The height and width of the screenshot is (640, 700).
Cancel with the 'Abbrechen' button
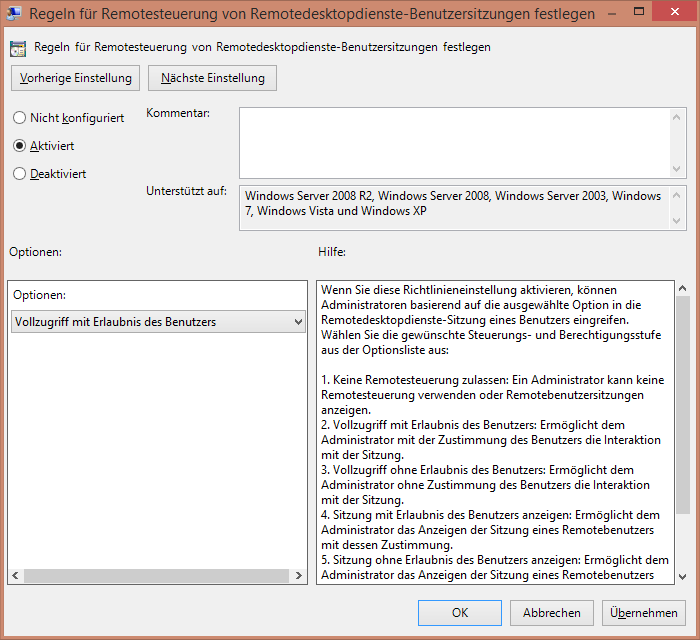(551, 613)
